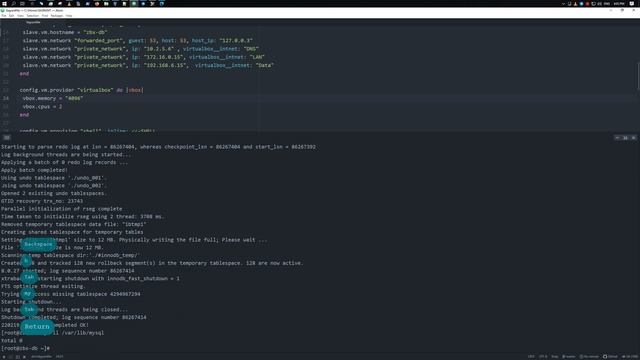Screen dimensions: 640x360
Task: Open the Windows Start menu
Action: pos(4,3)
